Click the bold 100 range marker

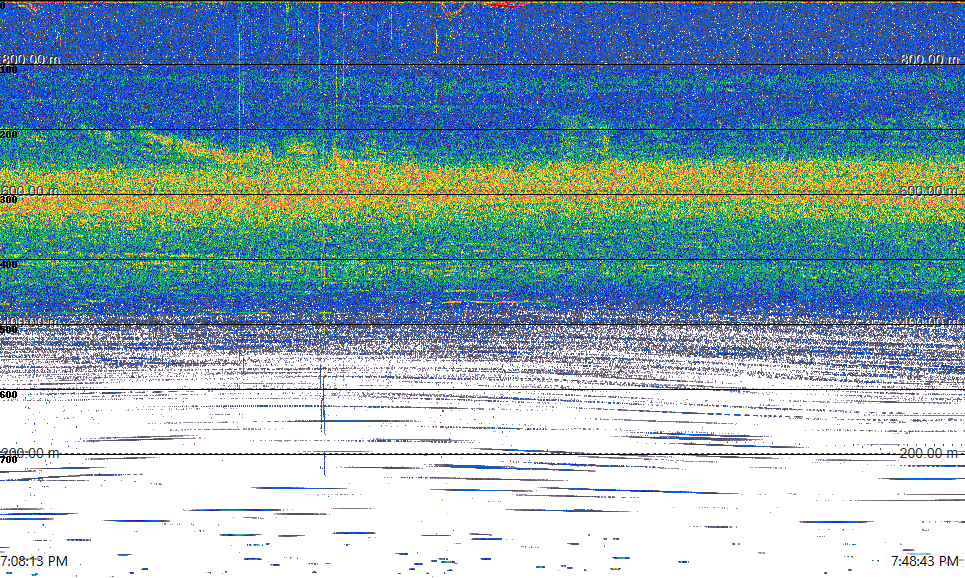[9, 70]
